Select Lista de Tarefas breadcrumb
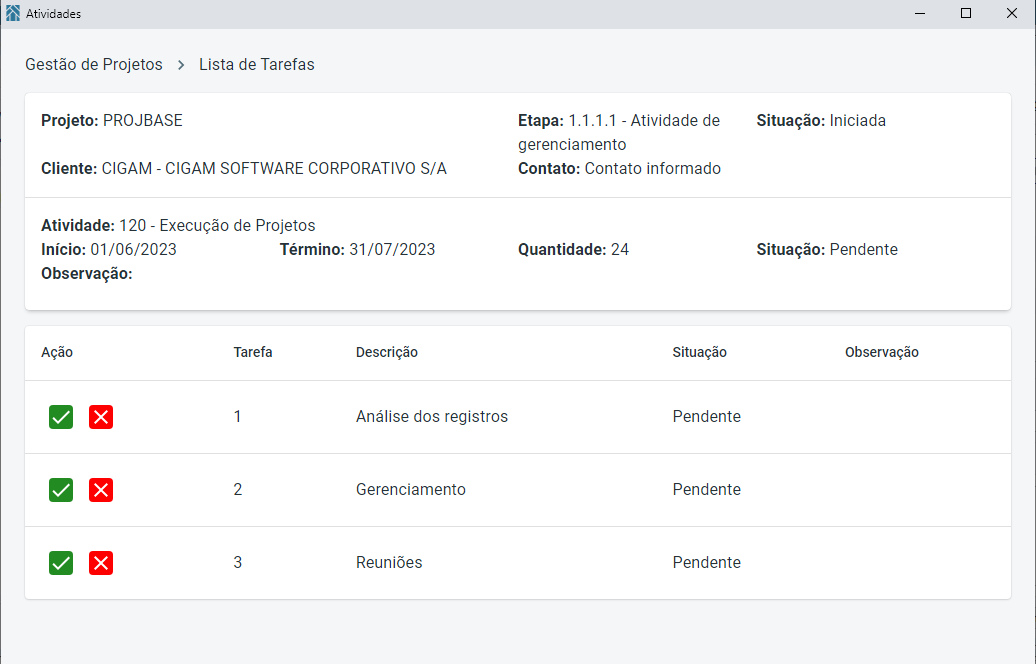 257,64
